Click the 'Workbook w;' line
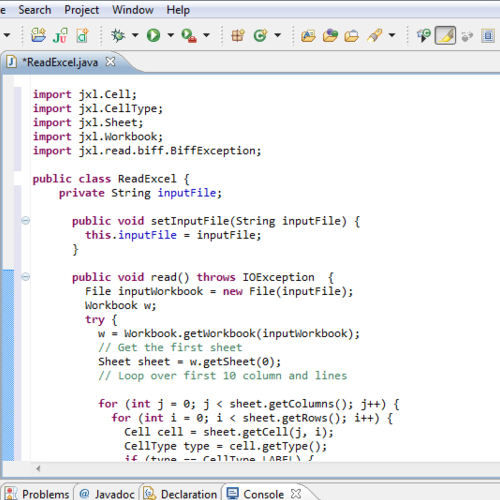The height and width of the screenshot is (500, 500). [x=120, y=305]
